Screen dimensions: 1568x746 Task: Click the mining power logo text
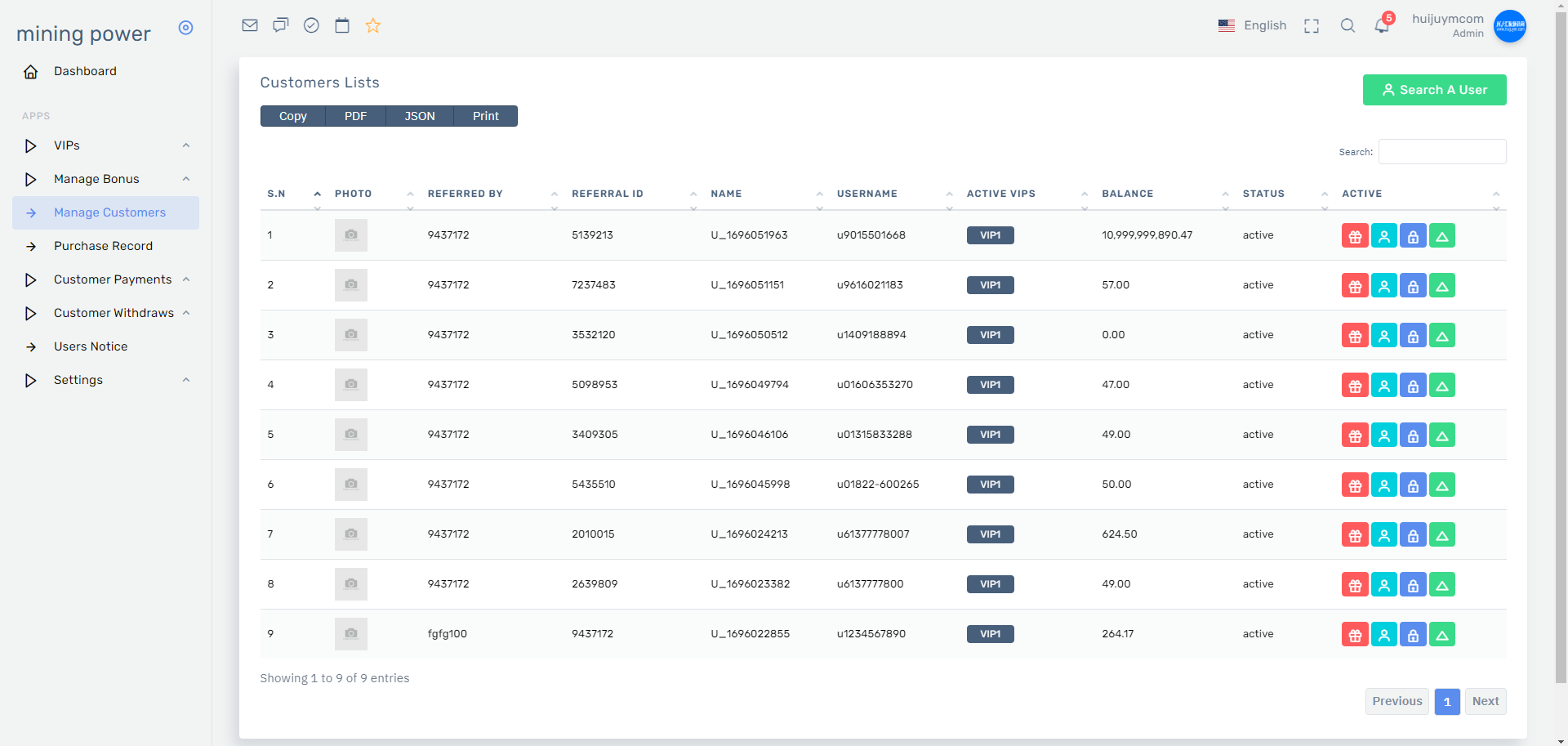coord(83,34)
